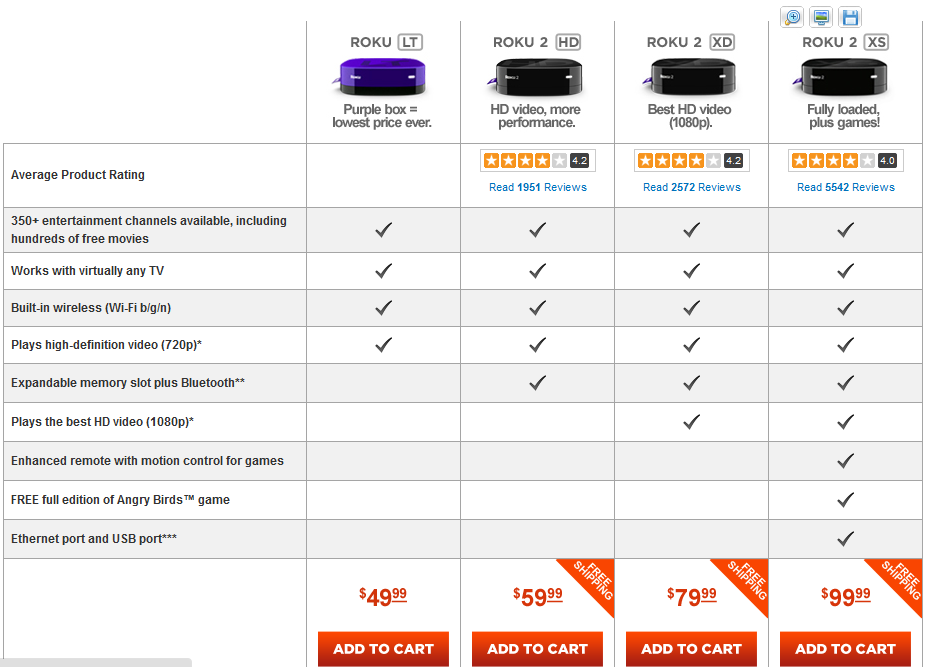Click the magnifier zoom-in icon
925x667 pixels.
pos(793,17)
